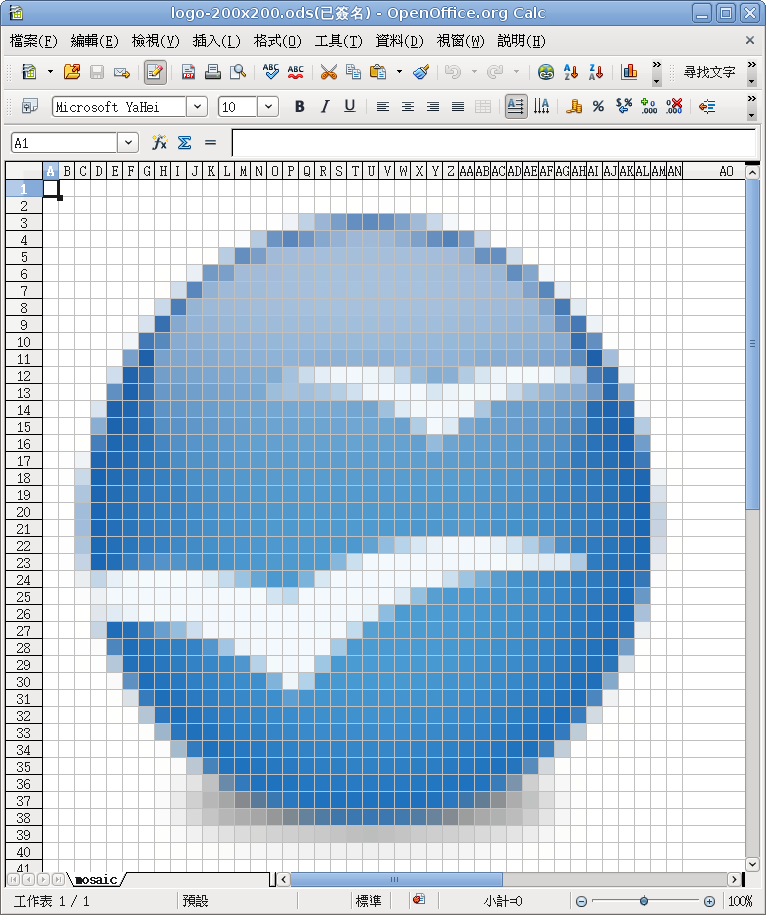Toggle Bold formatting
Image resolution: width=766 pixels, height=915 pixels.
pyautogui.click(x=299, y=107)
